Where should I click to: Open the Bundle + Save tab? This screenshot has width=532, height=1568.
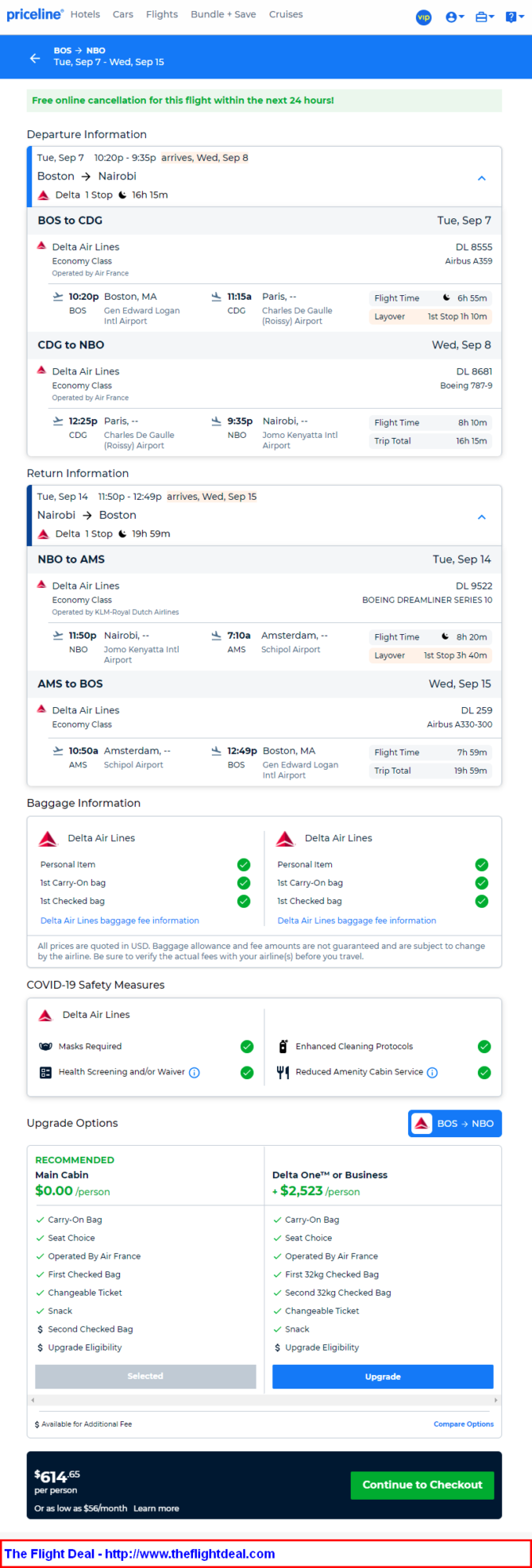pos(223,14)
